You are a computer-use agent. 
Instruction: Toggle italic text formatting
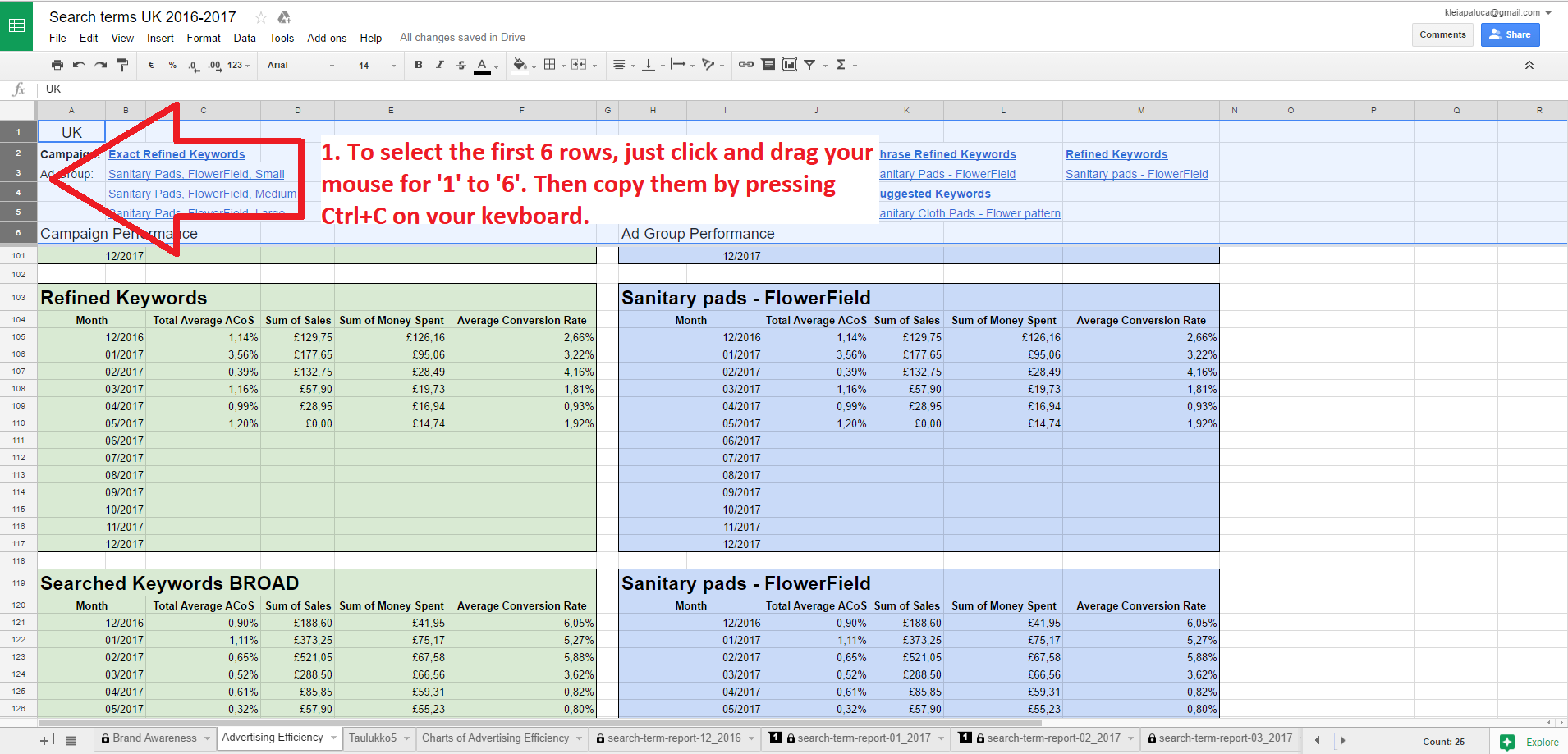coord(440,65)
